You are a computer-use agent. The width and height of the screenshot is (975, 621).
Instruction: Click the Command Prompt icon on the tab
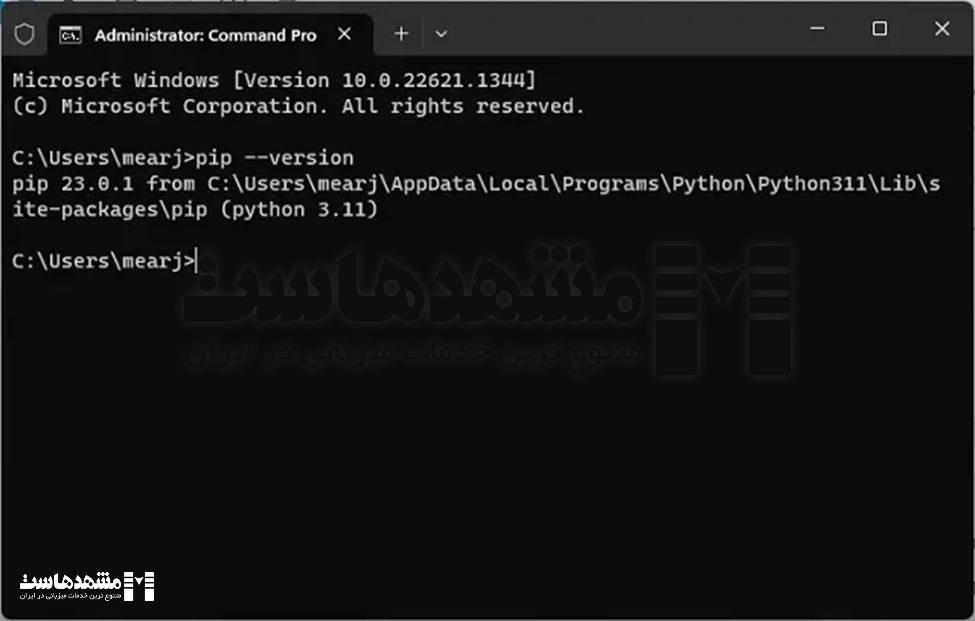click(70, 35)
